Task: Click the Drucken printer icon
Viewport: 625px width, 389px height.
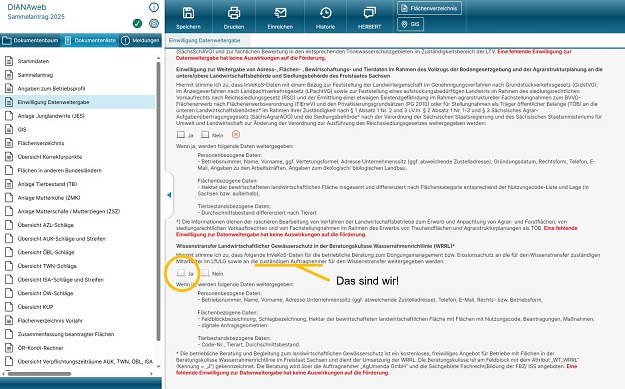Action: (x=234, y=13)
